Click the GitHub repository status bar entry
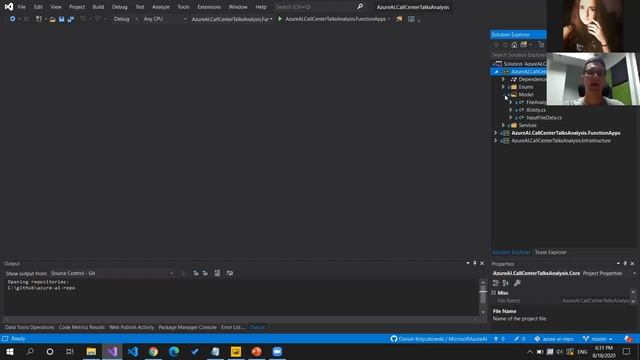 pyautogui.click(x=439, y=339)
